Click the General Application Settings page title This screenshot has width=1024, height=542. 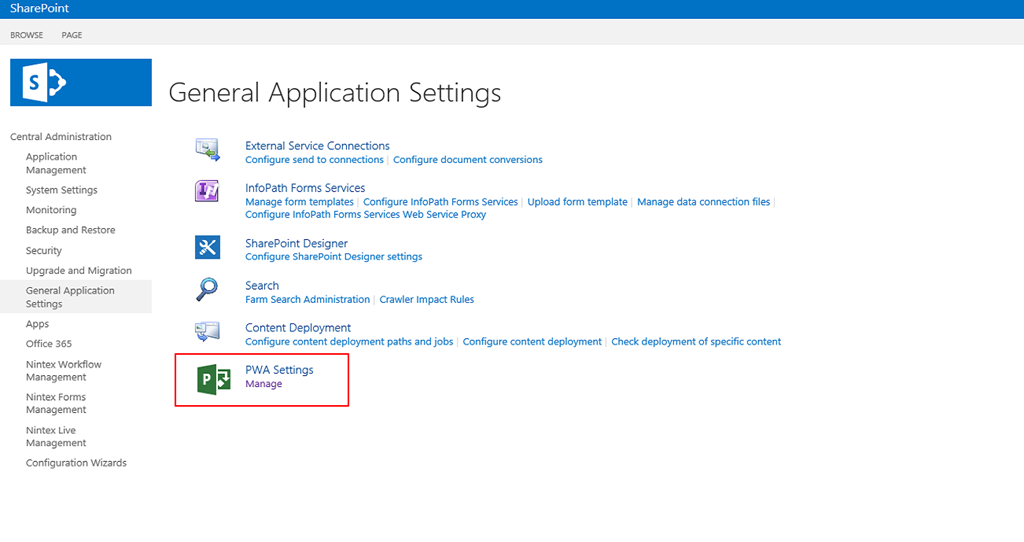334,93
